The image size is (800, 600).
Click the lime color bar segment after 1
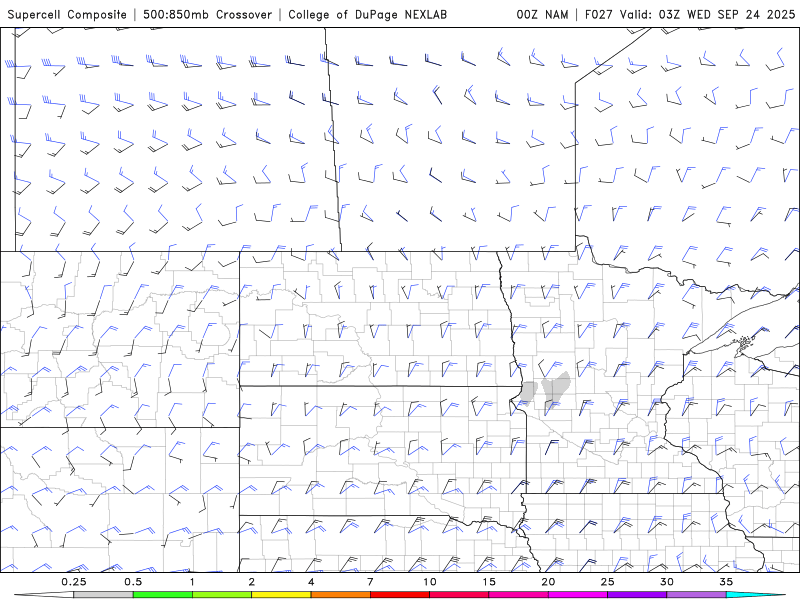pos(222,595)
